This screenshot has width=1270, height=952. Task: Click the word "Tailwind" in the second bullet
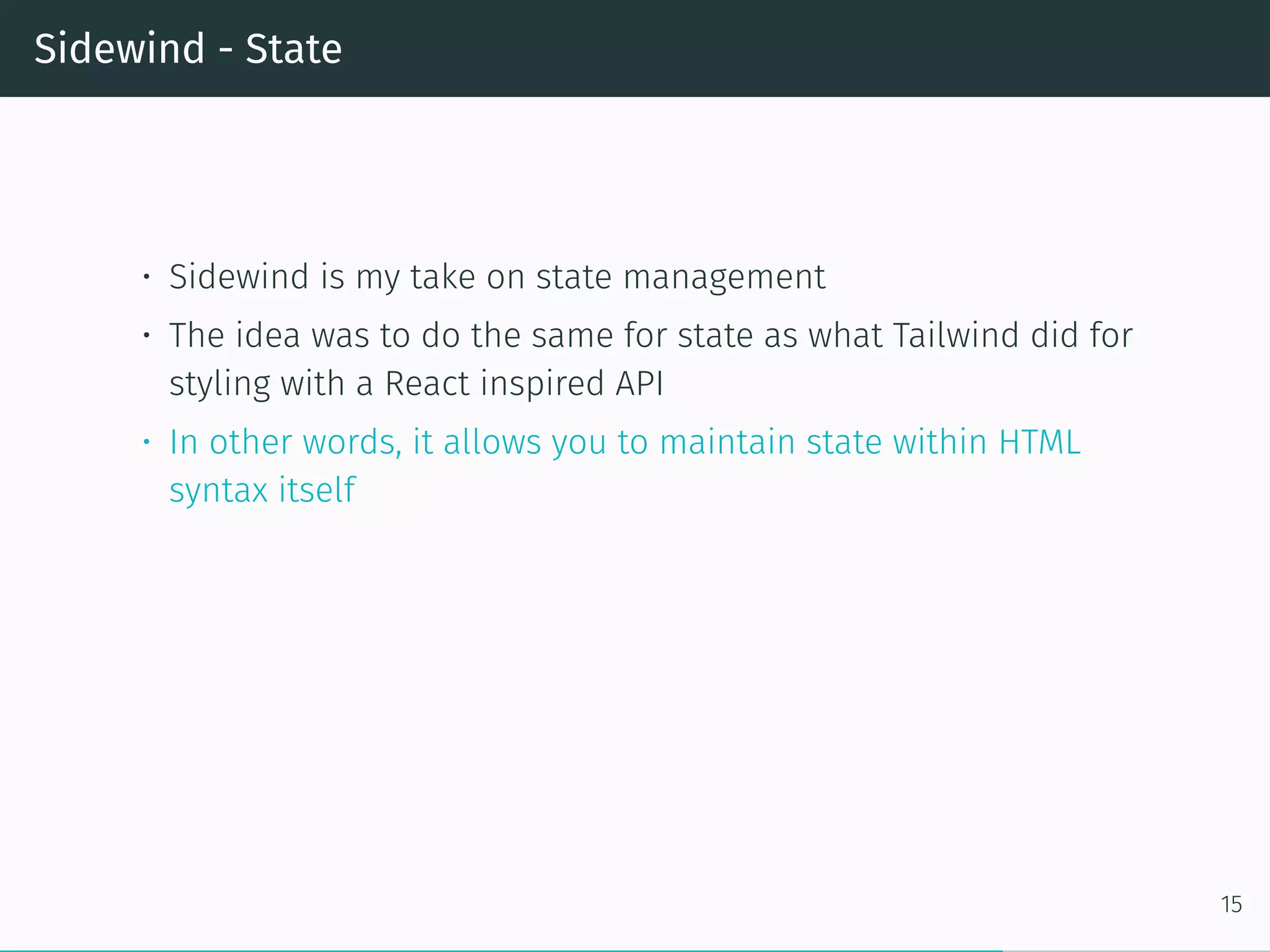pos(956,335)
